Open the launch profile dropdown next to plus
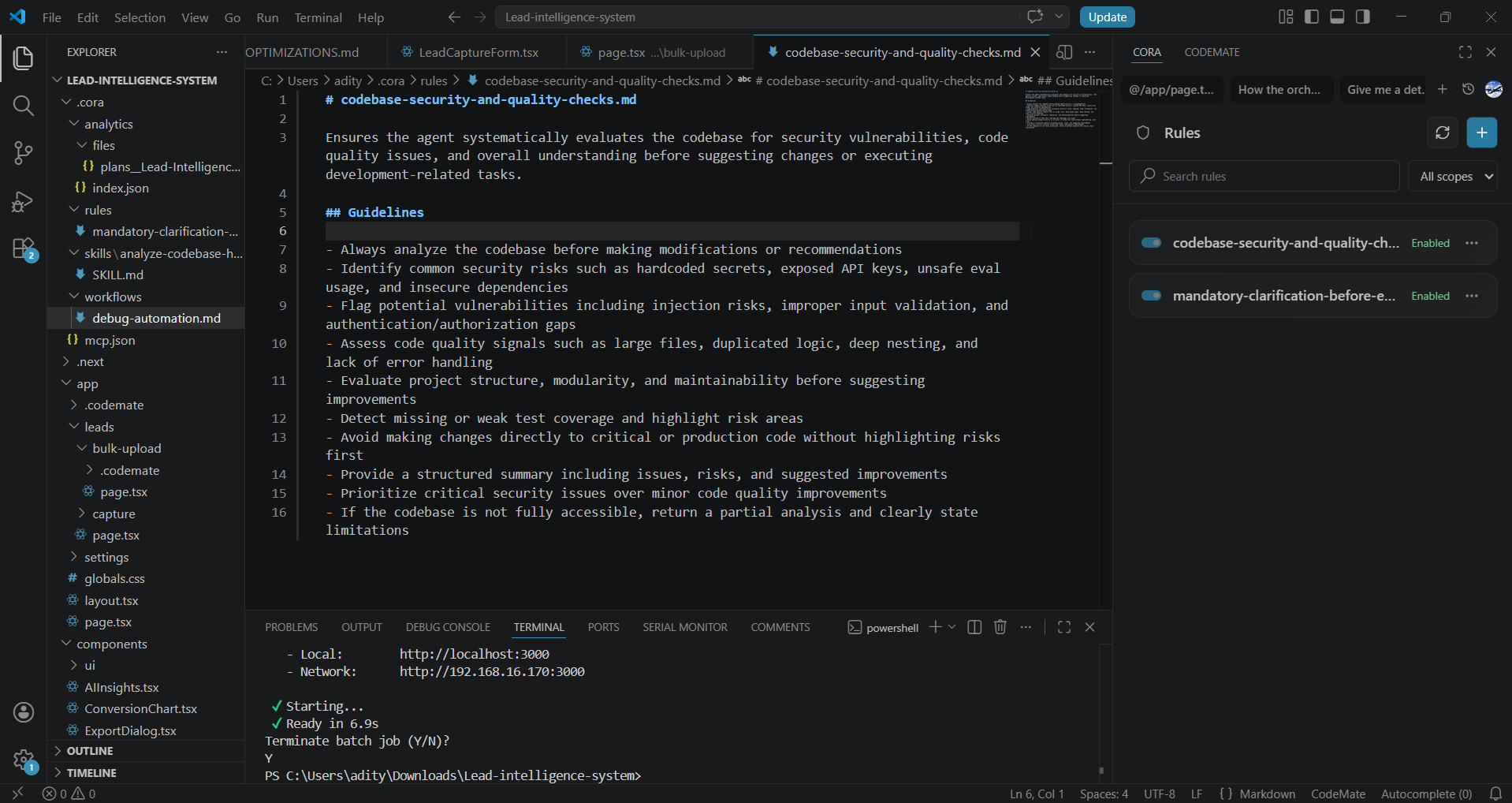1512x803 pixels. (x=952, y=627)
